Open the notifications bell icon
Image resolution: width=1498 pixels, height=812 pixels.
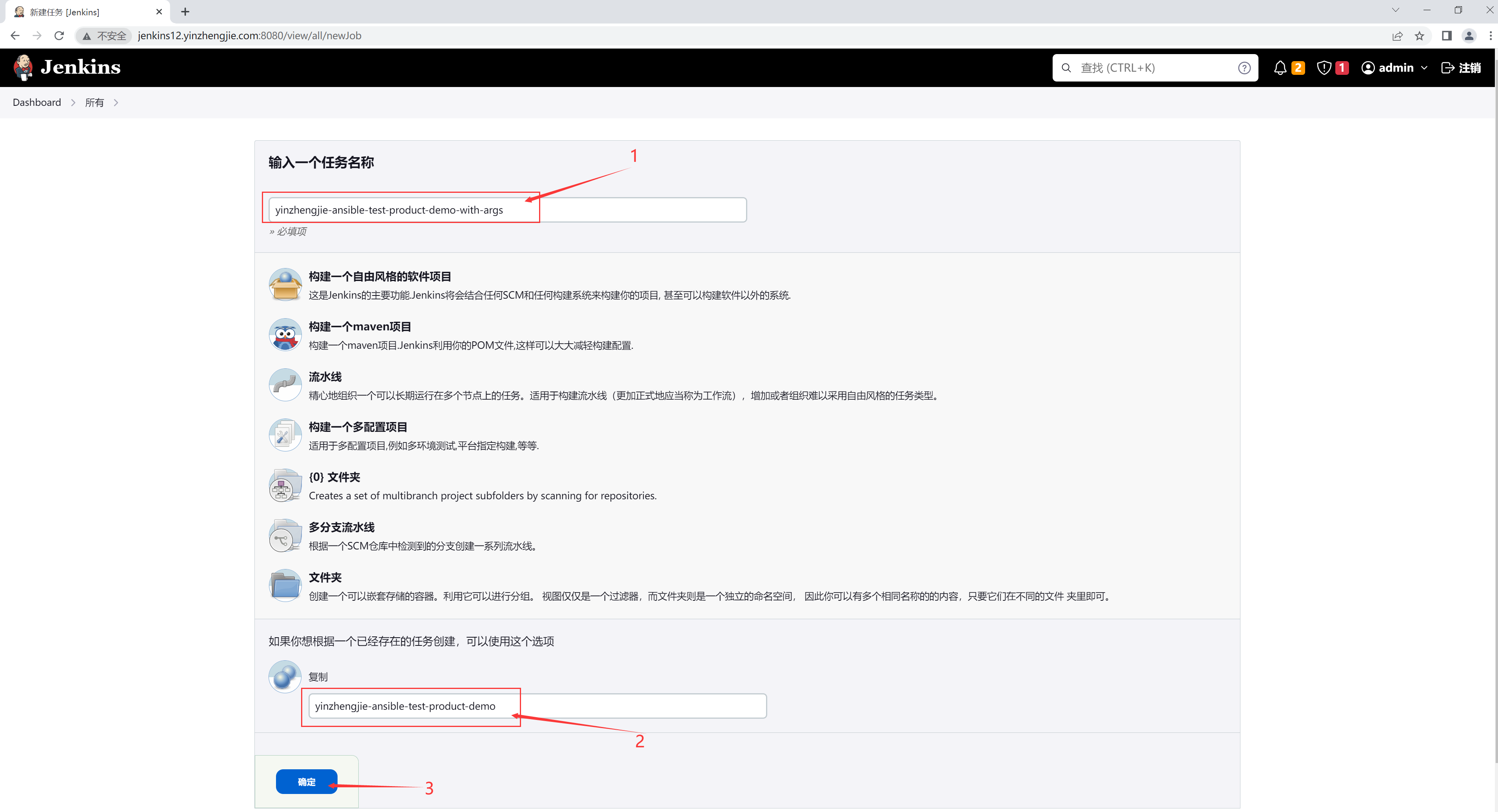[x=1280, y=68]
